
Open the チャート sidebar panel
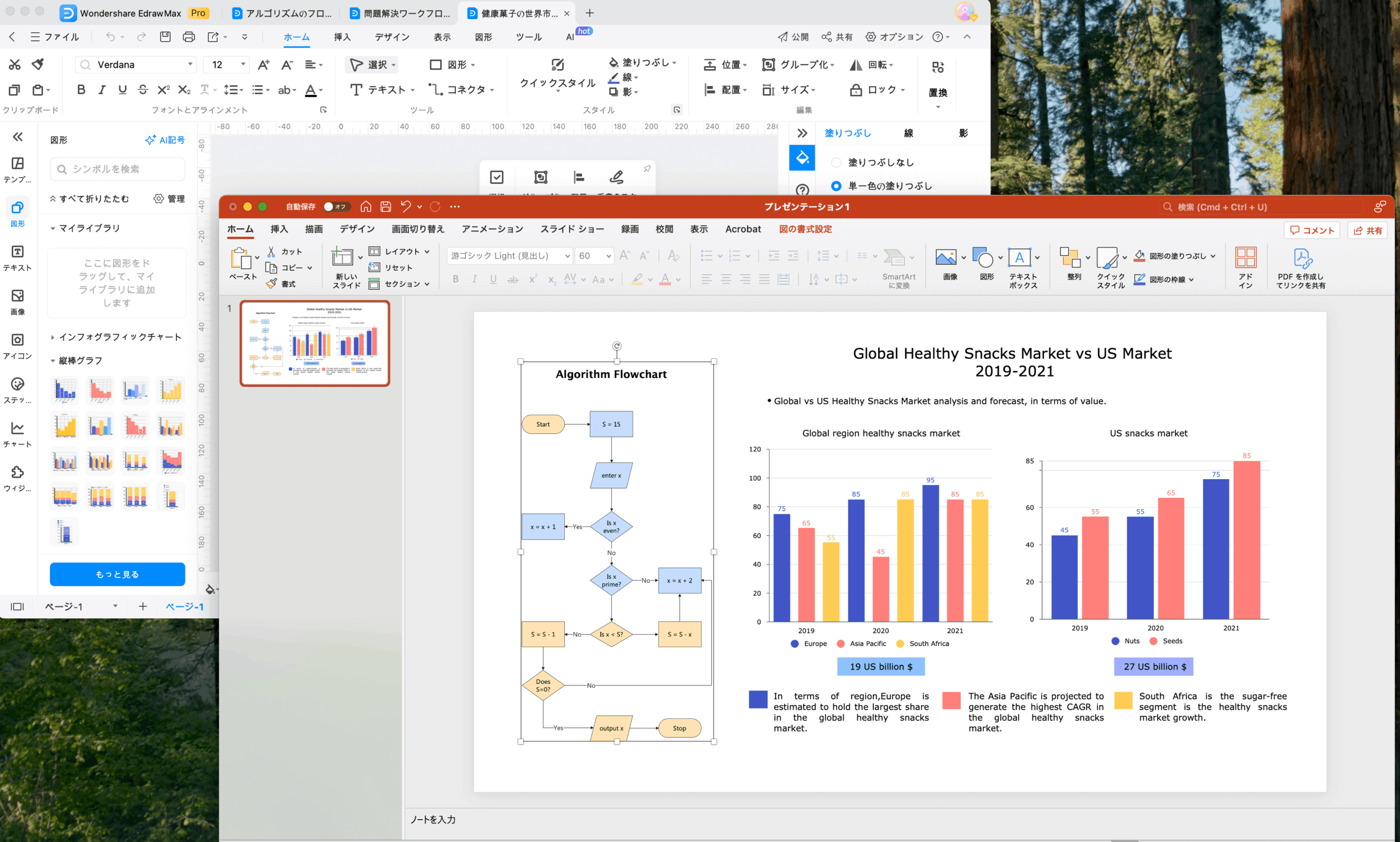[17, 434]
